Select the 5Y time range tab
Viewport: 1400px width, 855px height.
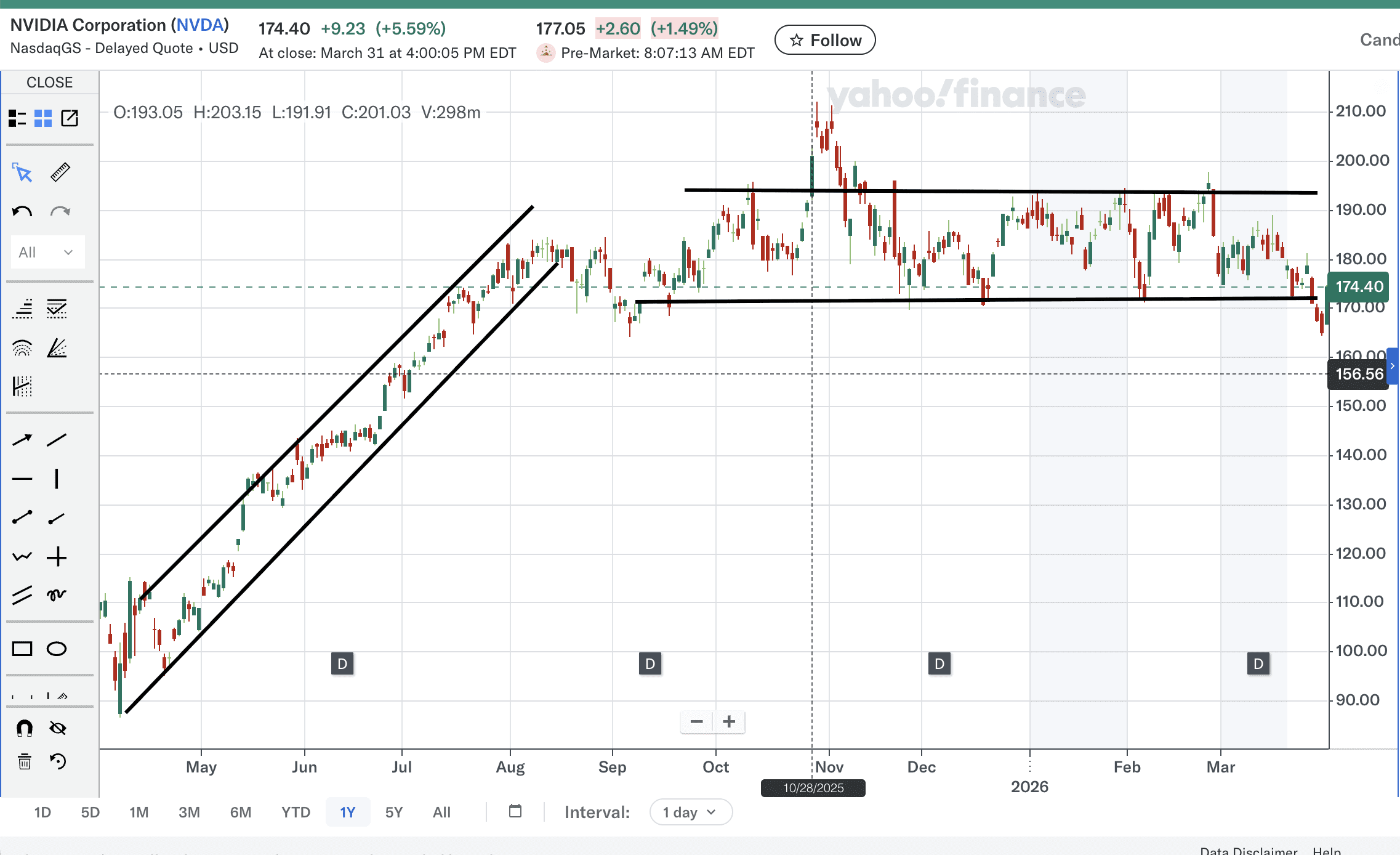393,812
